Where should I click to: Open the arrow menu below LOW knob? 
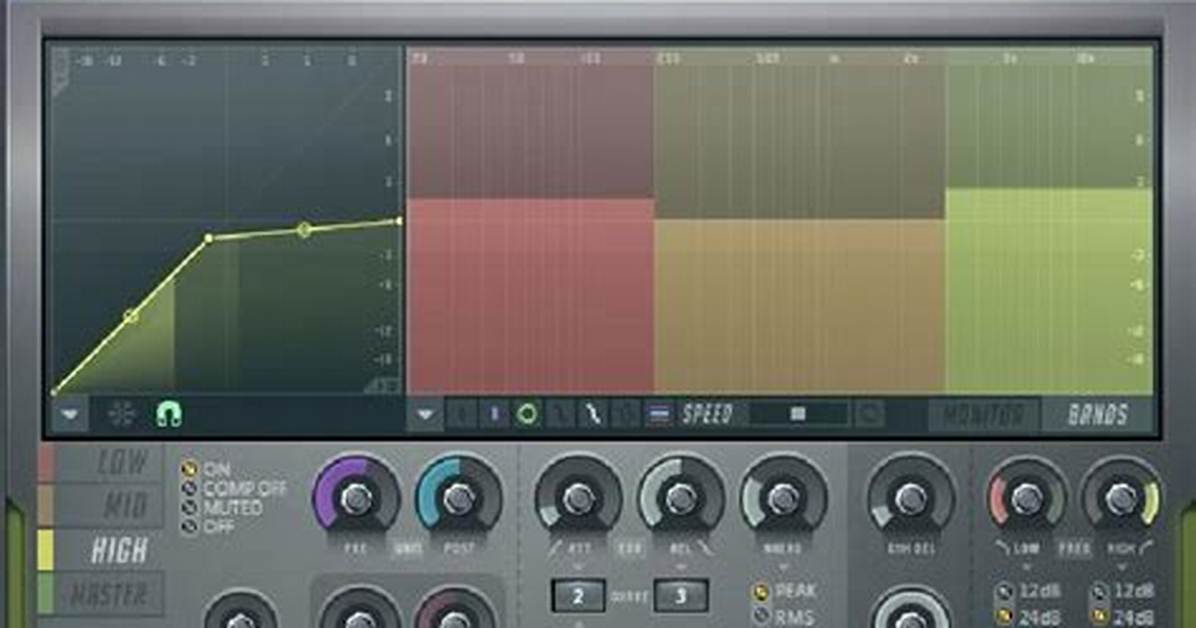[1027, 567]
